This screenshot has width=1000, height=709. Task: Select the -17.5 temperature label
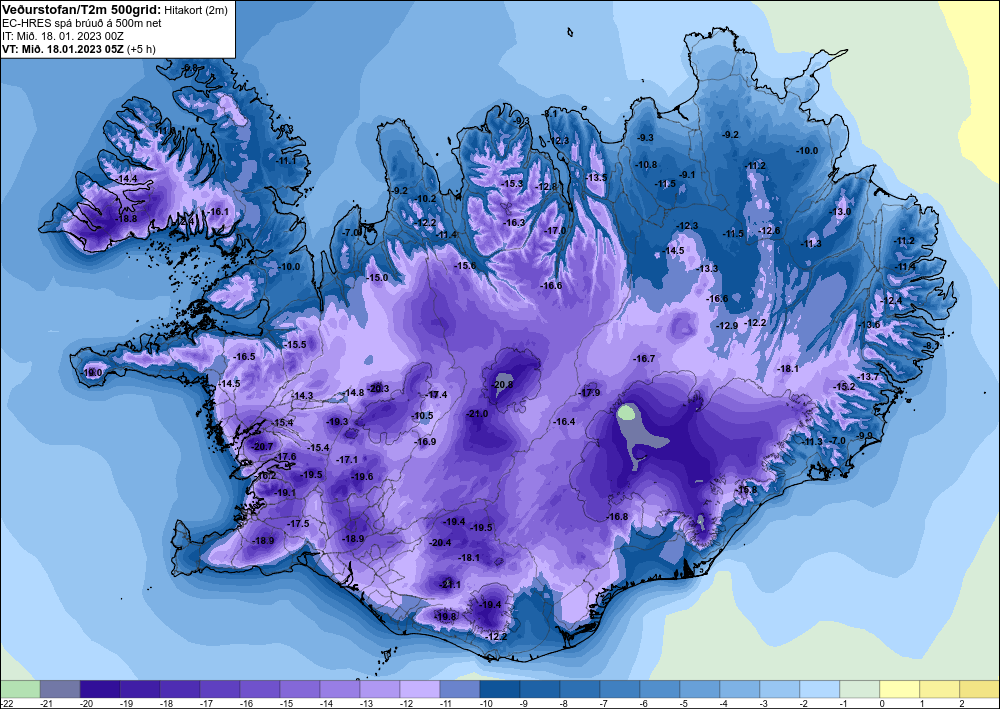[x=298, y=523]
